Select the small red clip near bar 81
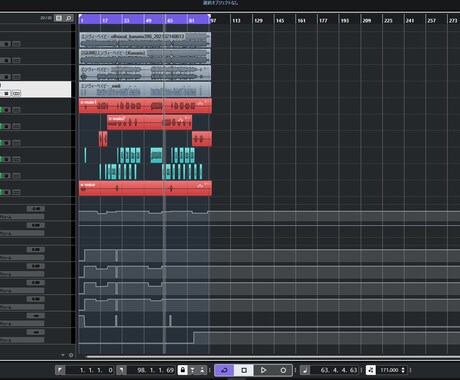 [x=202, y=139]
